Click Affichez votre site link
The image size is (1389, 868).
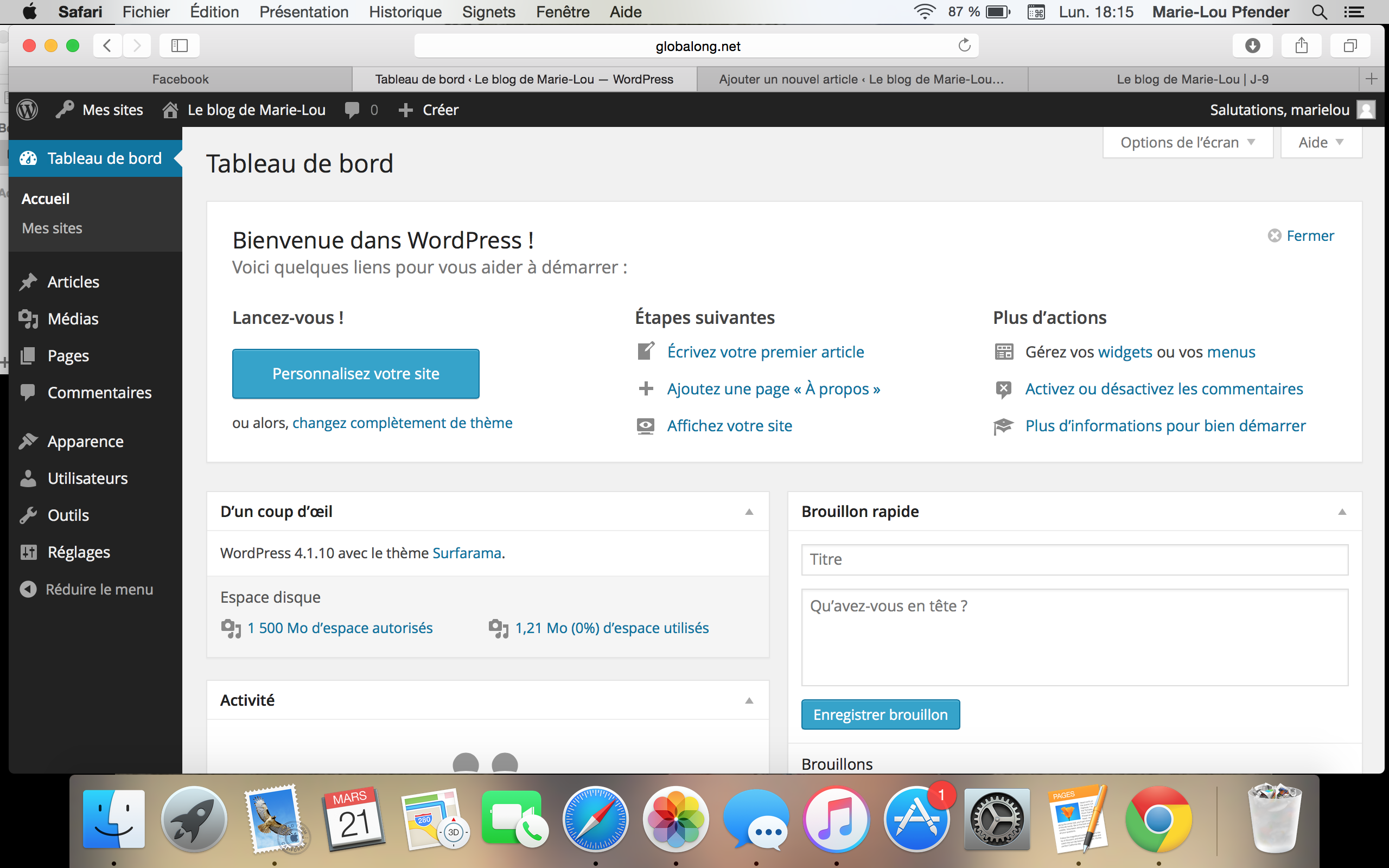coord(730,425)
